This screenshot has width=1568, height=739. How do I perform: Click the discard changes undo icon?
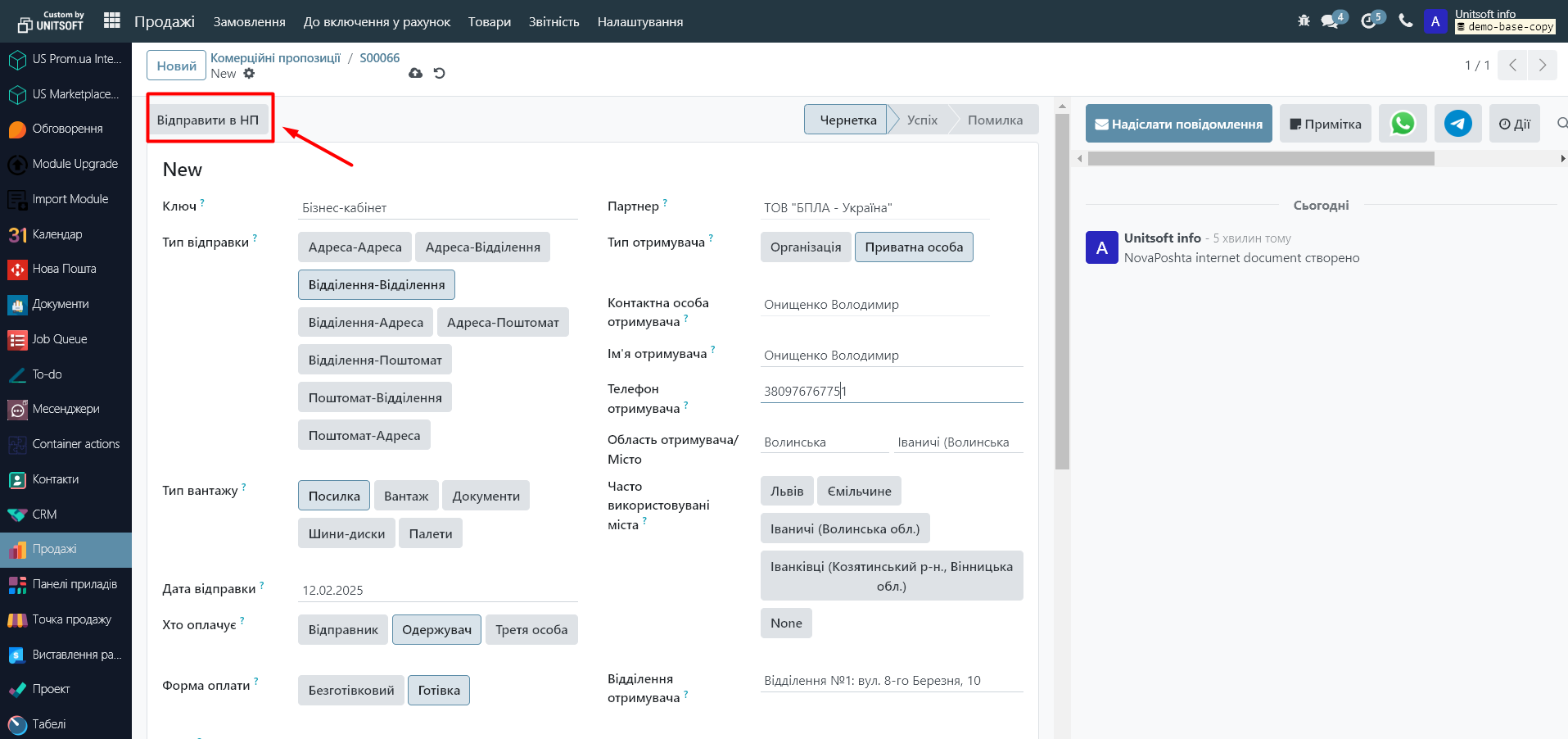[440, 73]
